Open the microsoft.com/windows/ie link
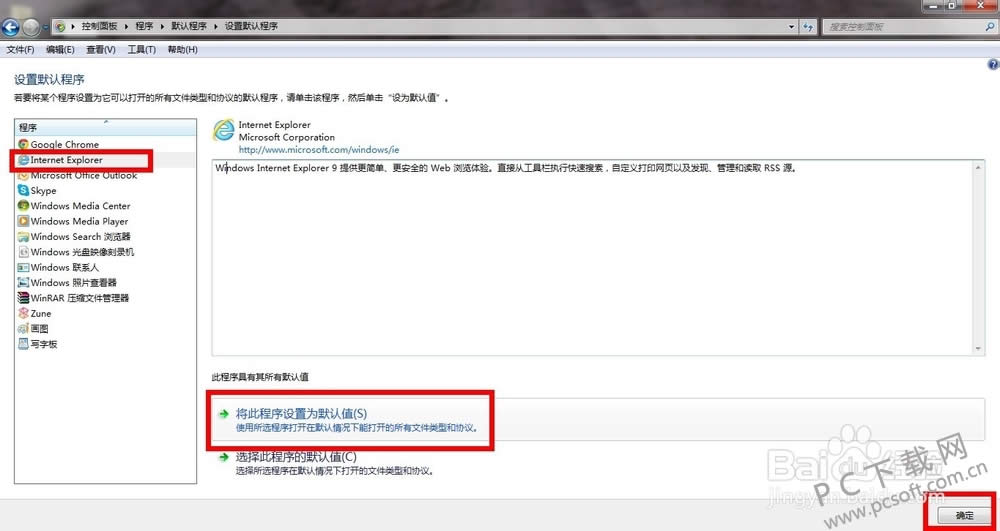Viewport: 1000px width, 531px height. click(x=318, y=149)
